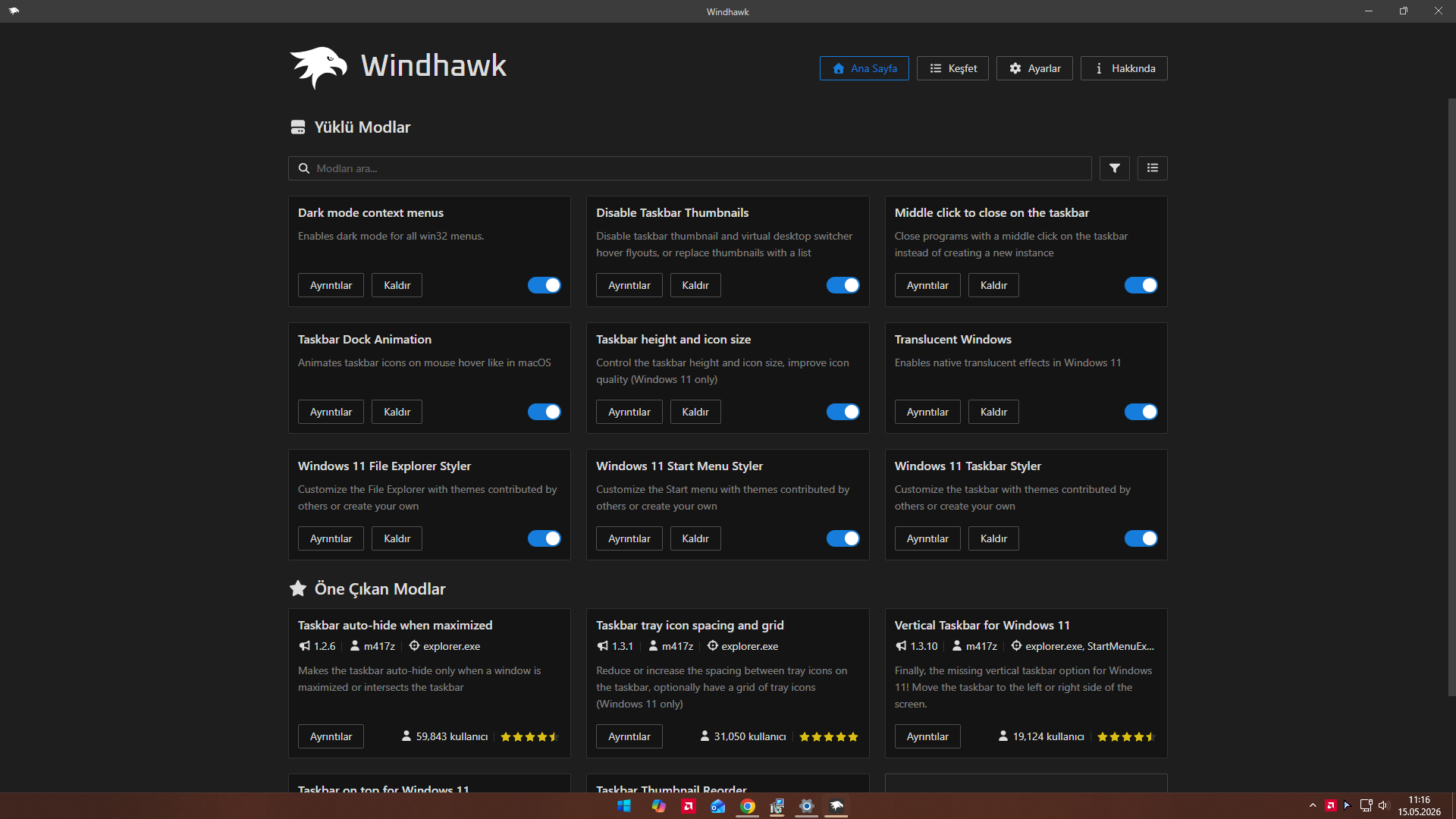The height and width of the screenshot is (819, 1456).
Task: Open Google Chrome from the taskbar
Action: point(748,806)
